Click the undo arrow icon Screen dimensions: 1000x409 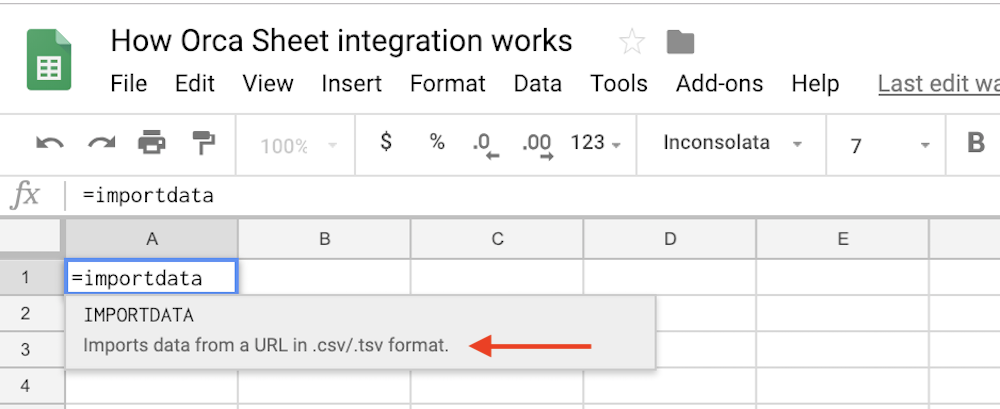49,144
